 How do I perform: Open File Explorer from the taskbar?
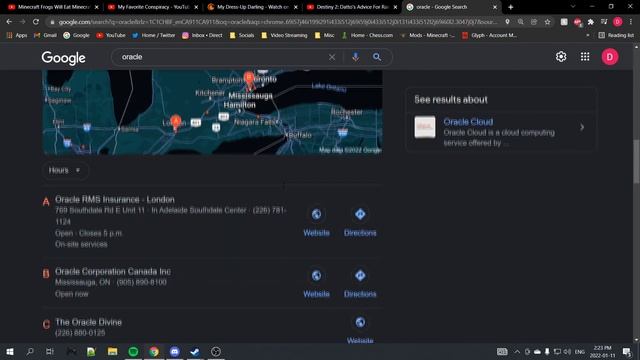pos(112,351)
